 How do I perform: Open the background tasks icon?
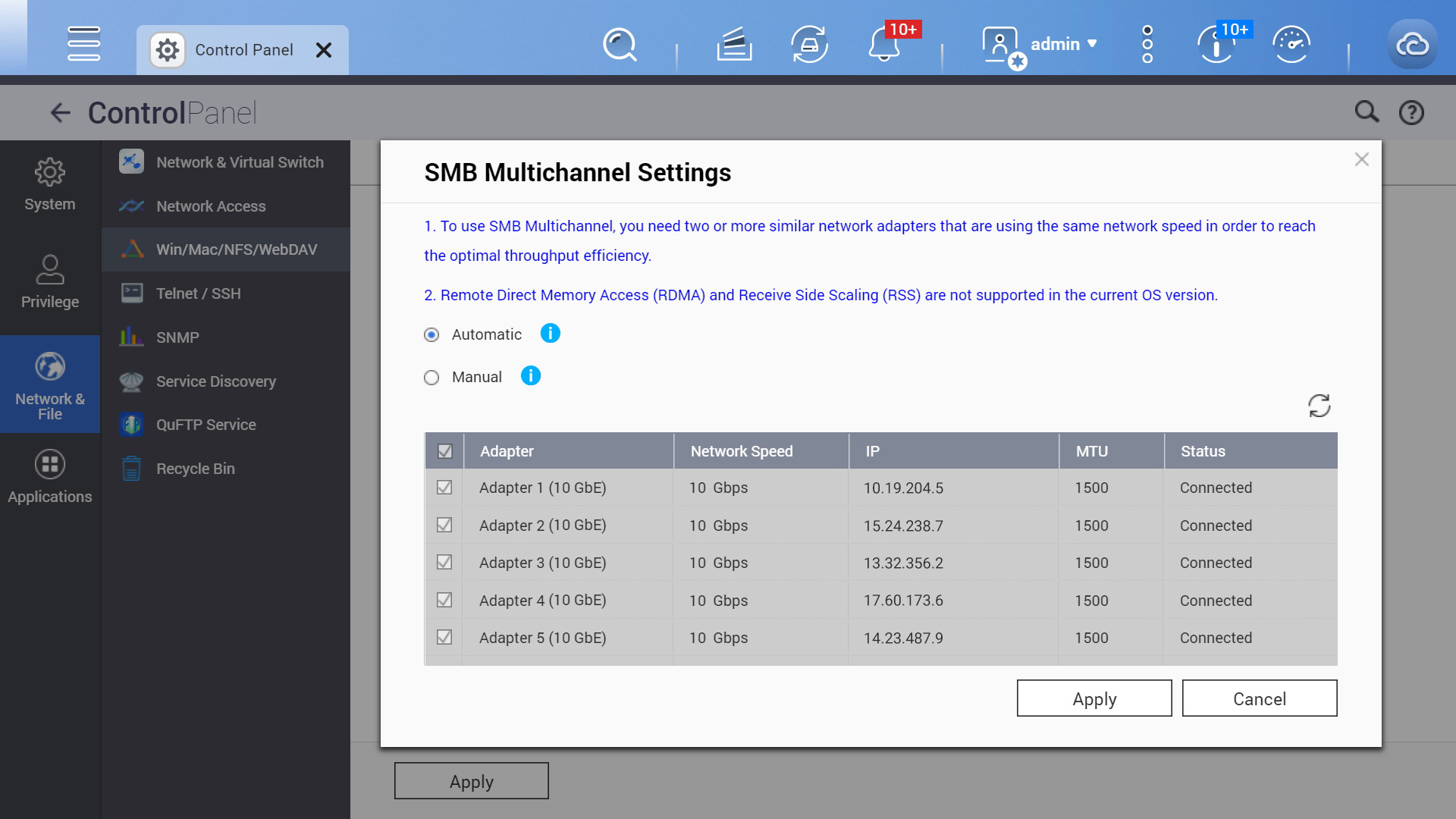(734, 45)
